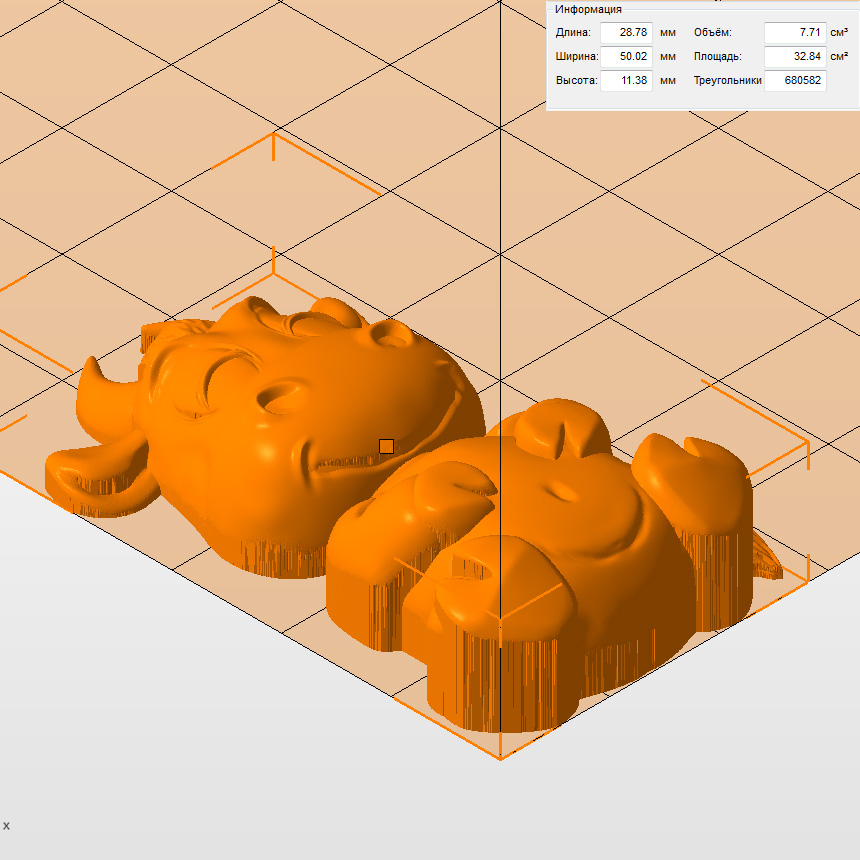Click the x axis label in the corner
The width and height of the screenshot is (860, 860).
click(x=6, y=826)
